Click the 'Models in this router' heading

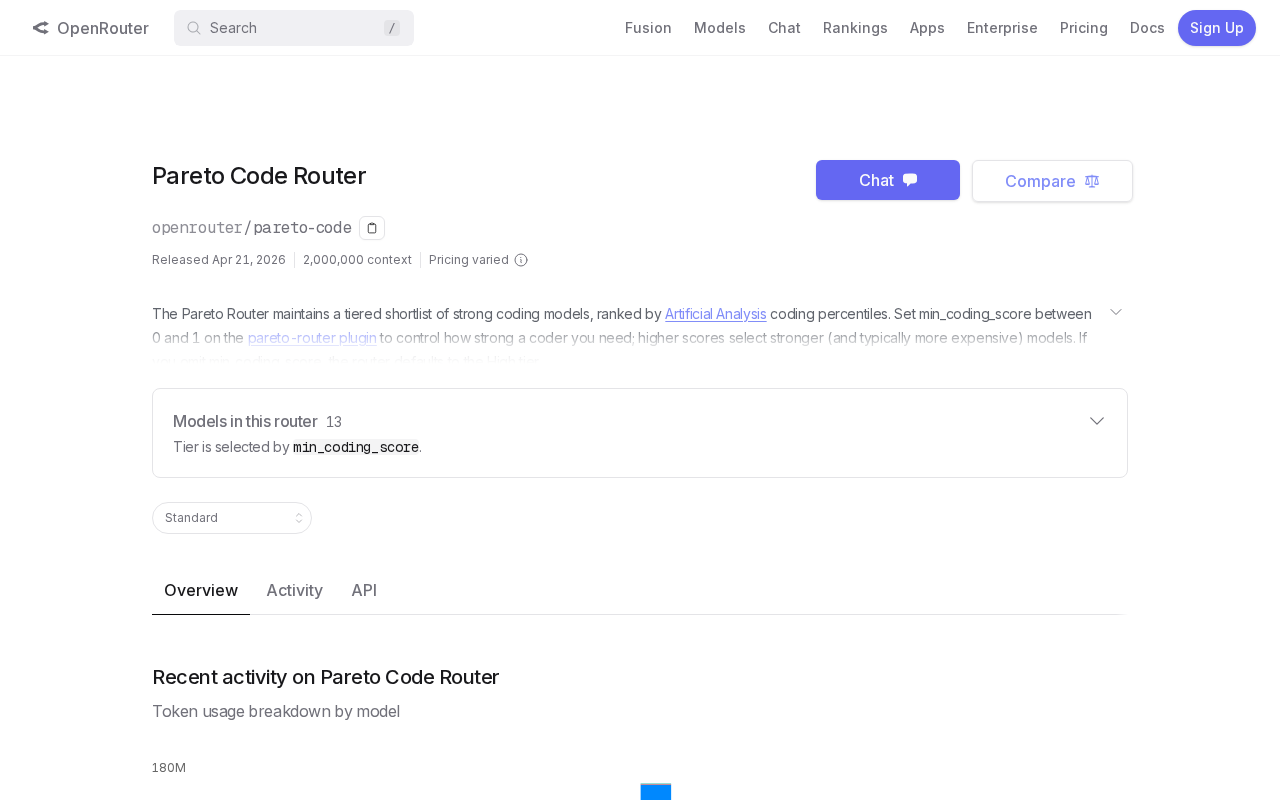point(245,421)
